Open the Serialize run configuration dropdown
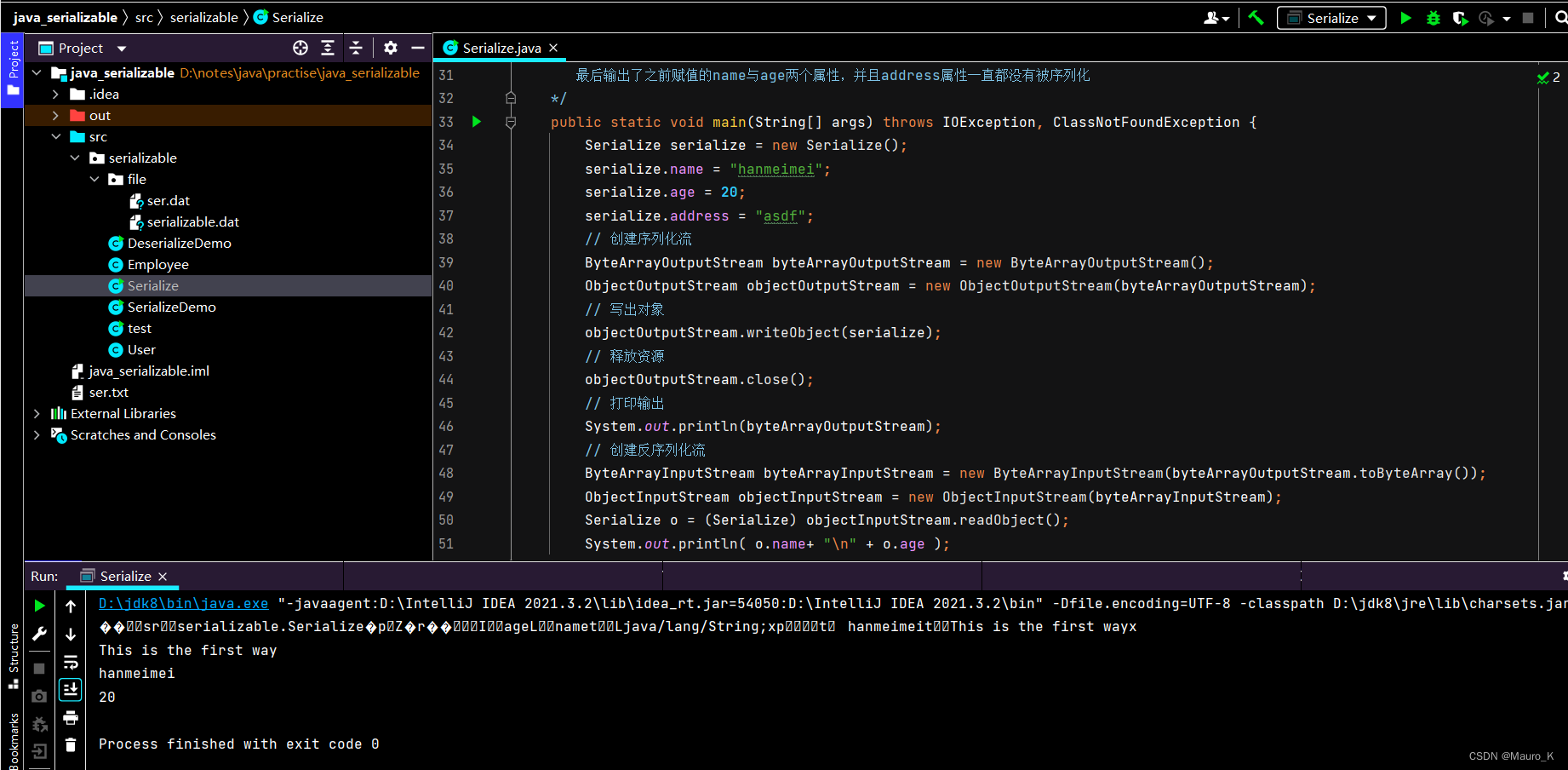 click(x=1331, y=18)
